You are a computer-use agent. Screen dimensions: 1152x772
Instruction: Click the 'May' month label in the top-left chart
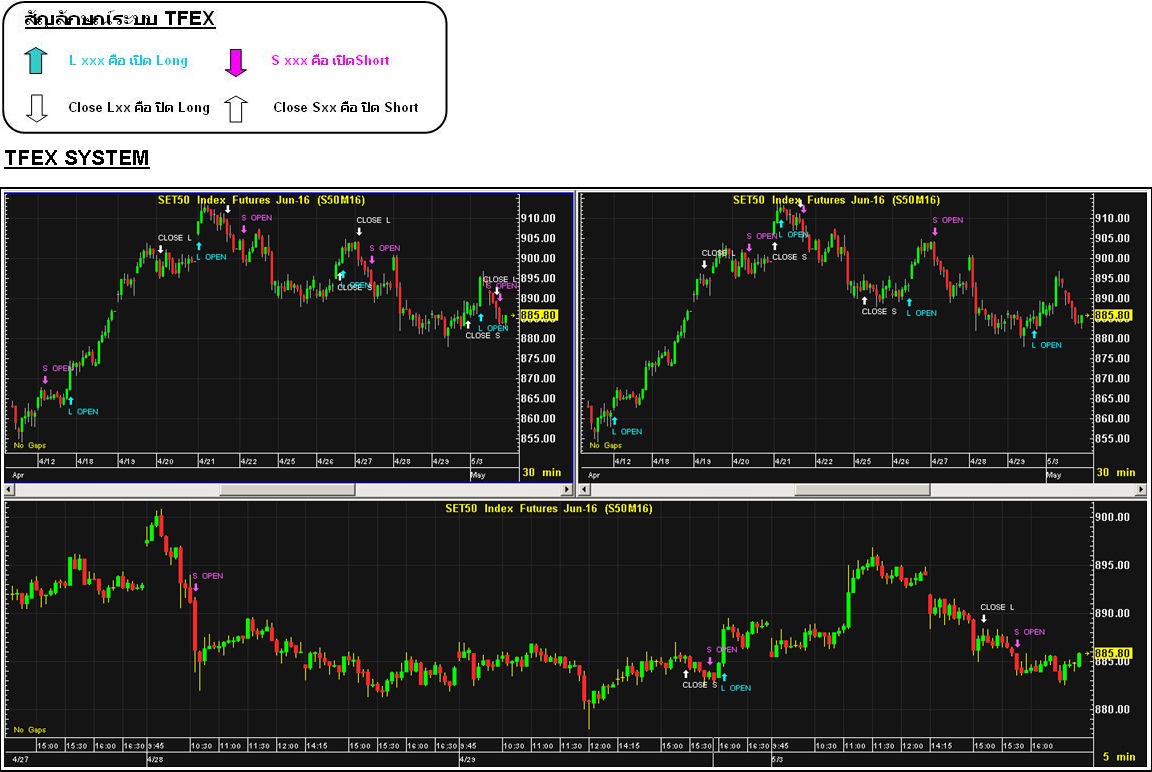[x=478, y=475]
